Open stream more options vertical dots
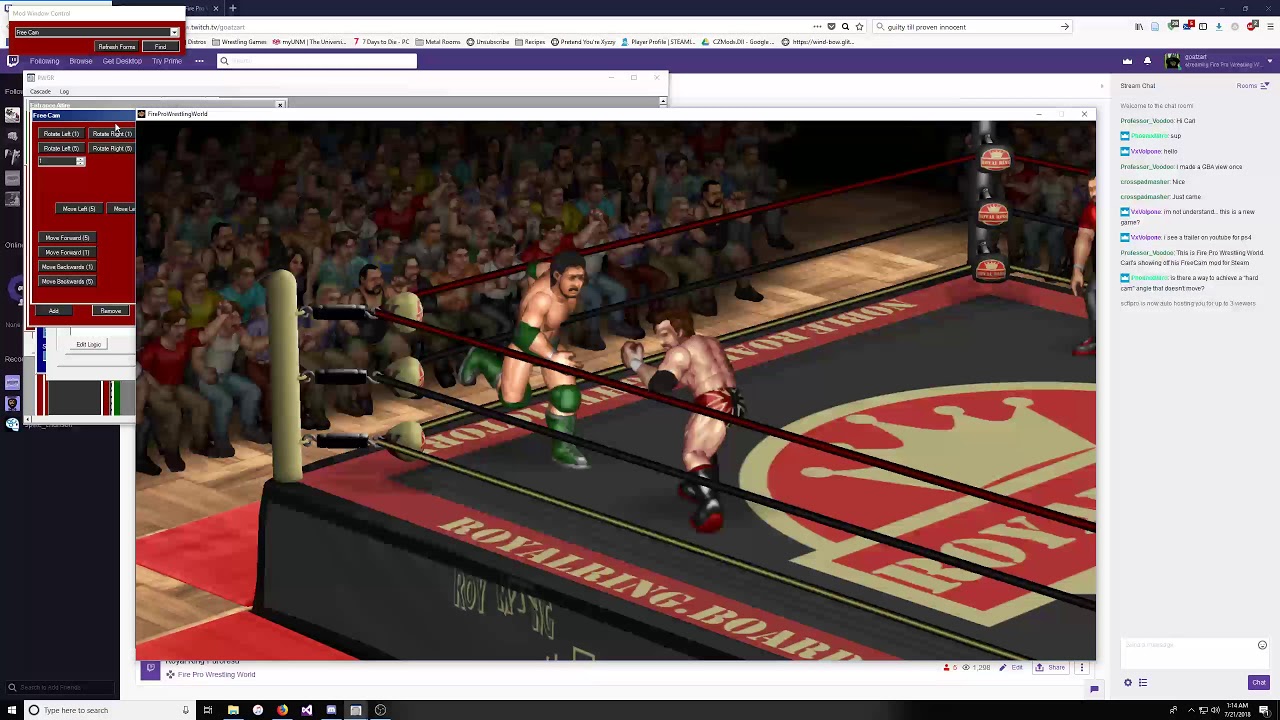Viewport: 1280px width, 720px height. (1081, 667)
